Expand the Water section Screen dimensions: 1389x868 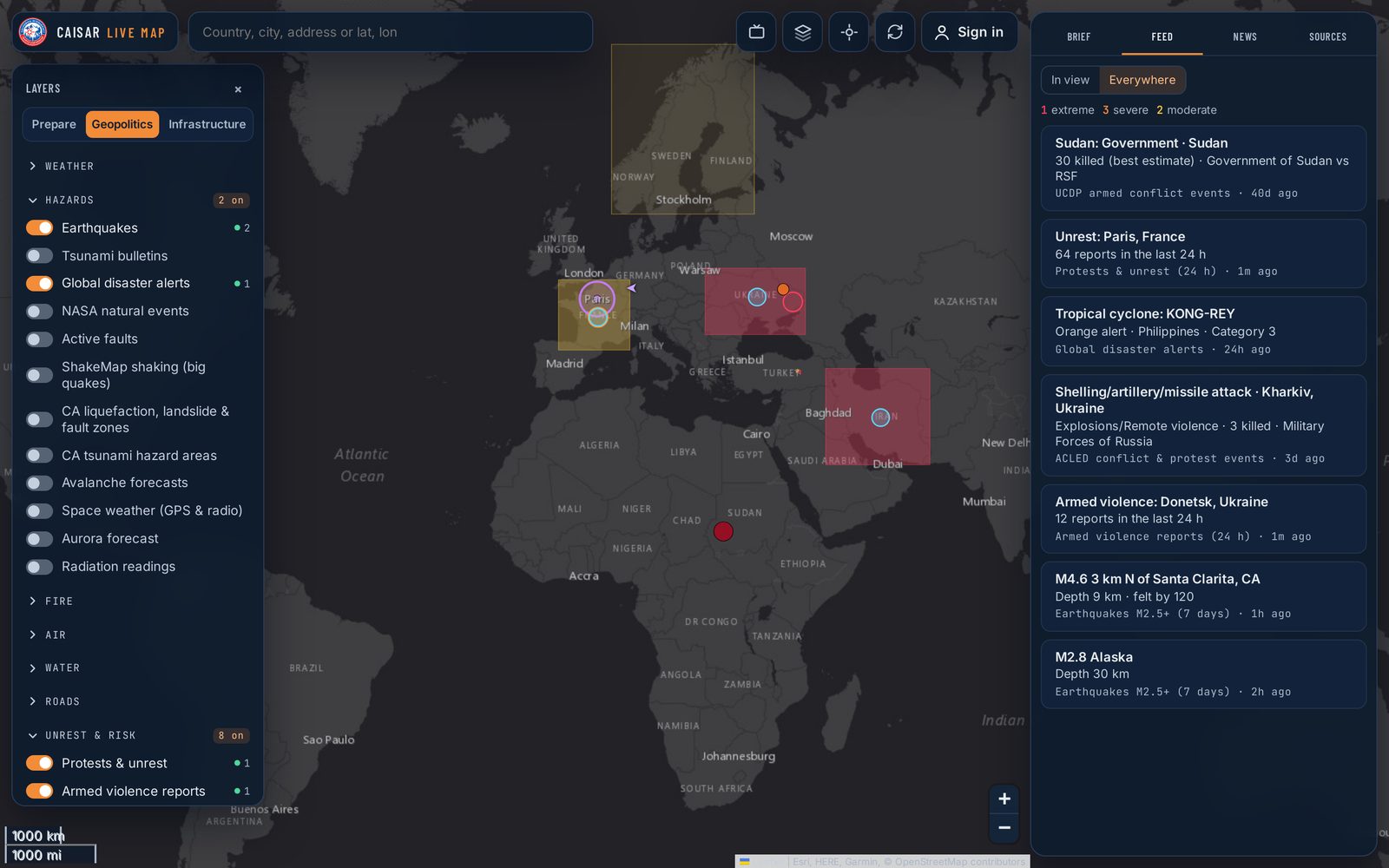point(137,668)
